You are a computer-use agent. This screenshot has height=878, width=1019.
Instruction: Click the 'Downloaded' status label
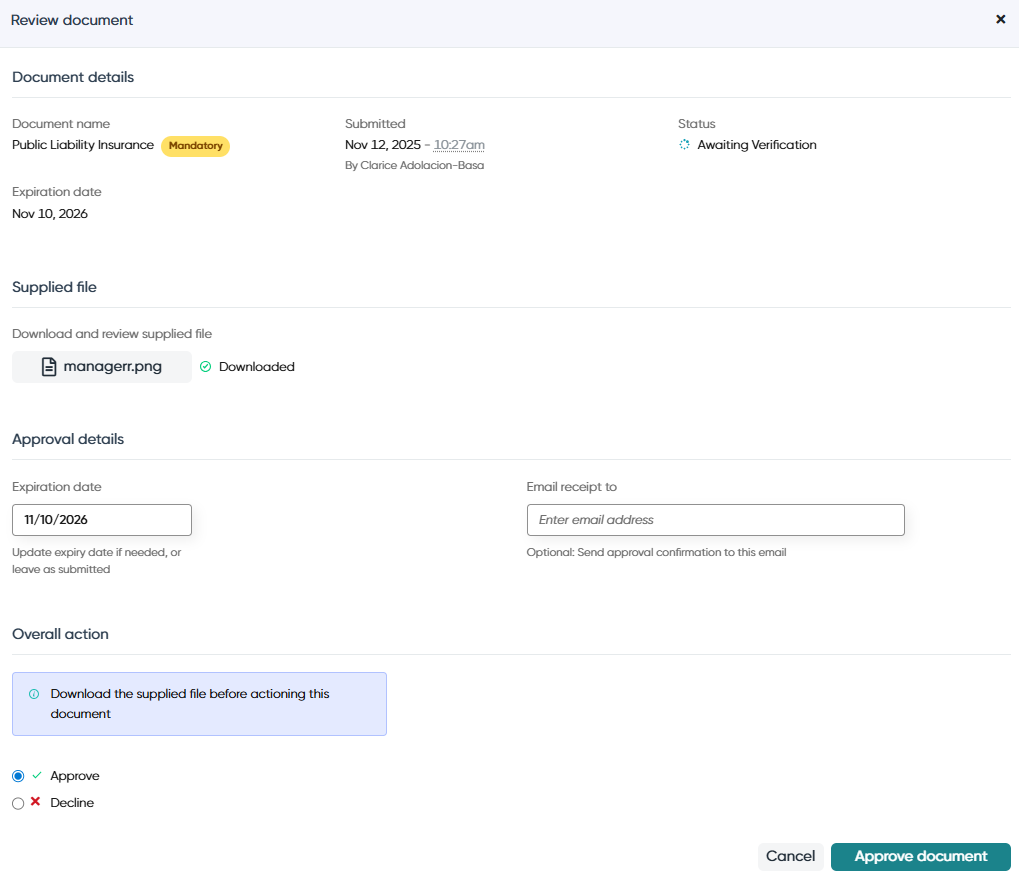257,367
